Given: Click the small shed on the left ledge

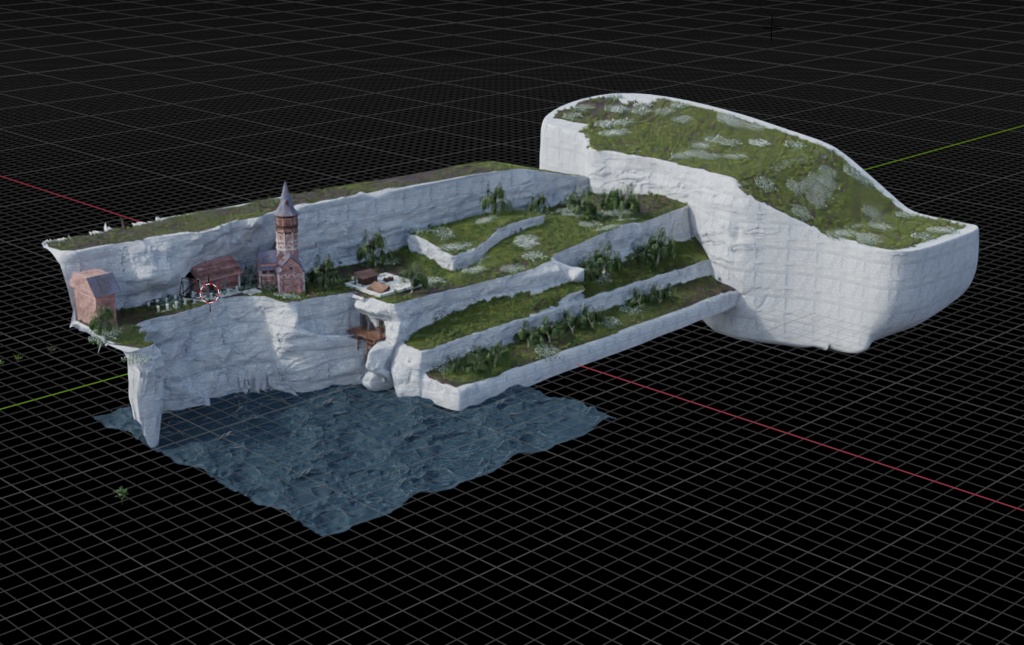Looking at the screenshot, I should click(93, 290).
